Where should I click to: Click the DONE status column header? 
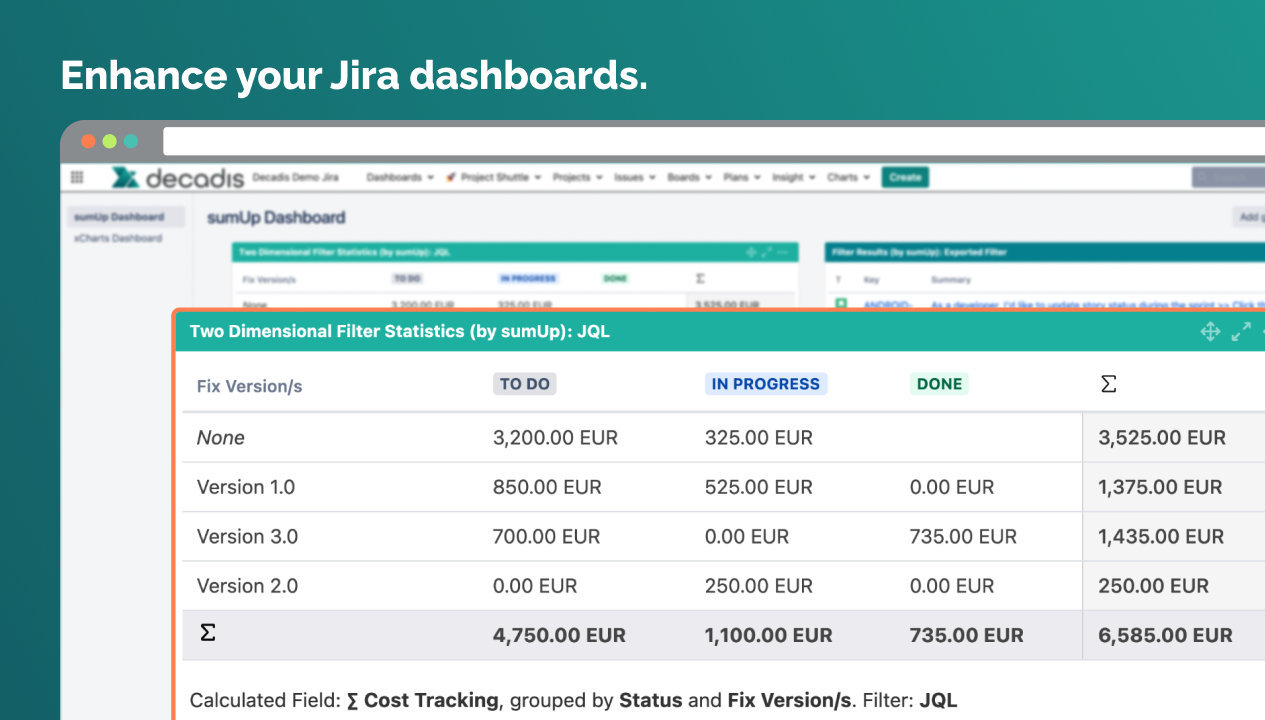[939, 384]
